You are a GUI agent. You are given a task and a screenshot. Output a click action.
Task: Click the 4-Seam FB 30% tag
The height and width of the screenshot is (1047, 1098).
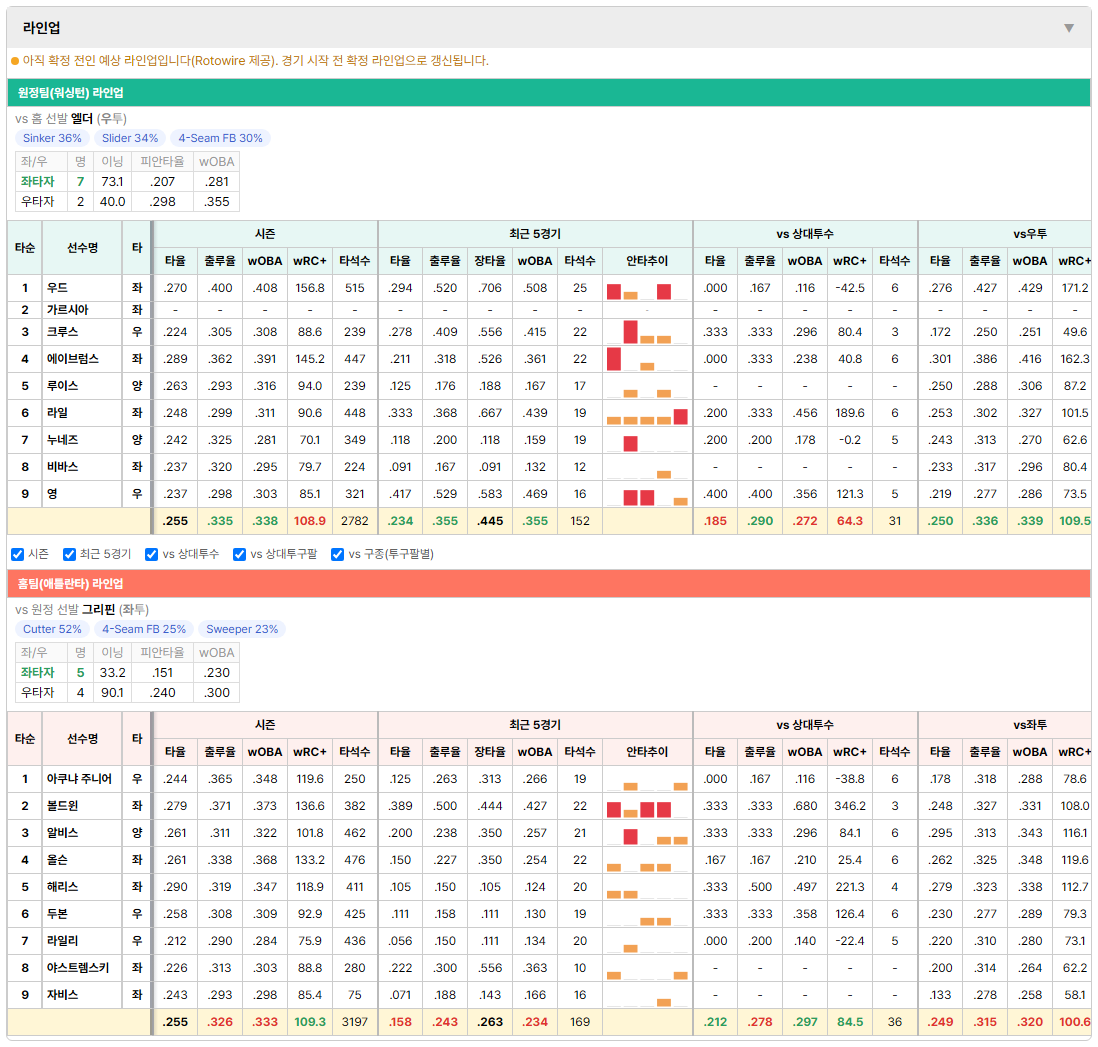click(221, 138)
